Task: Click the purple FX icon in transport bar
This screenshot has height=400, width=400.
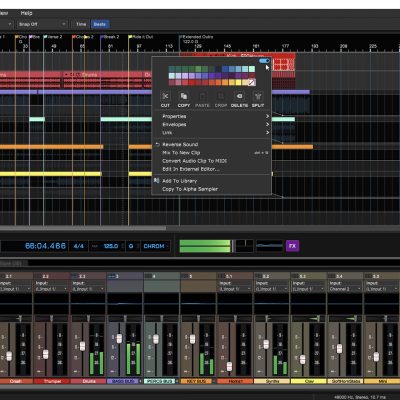Action: tap(292, 246)
